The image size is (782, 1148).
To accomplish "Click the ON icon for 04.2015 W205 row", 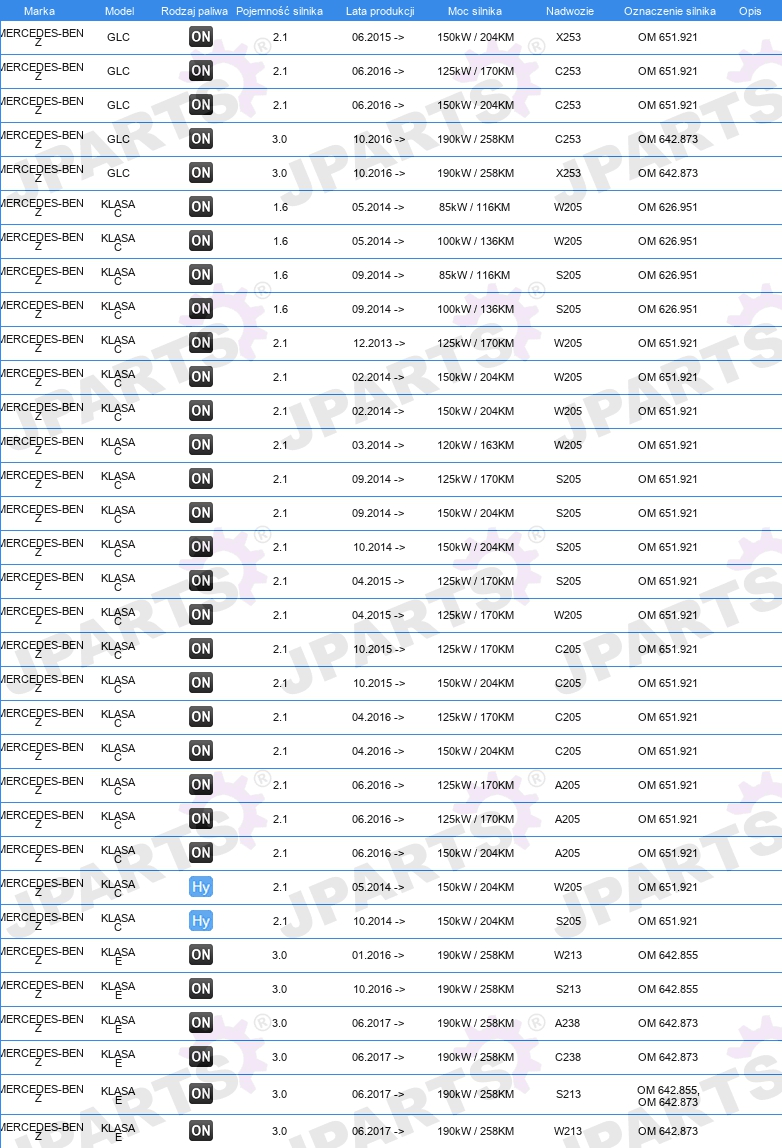I will [x=201, y=615].
